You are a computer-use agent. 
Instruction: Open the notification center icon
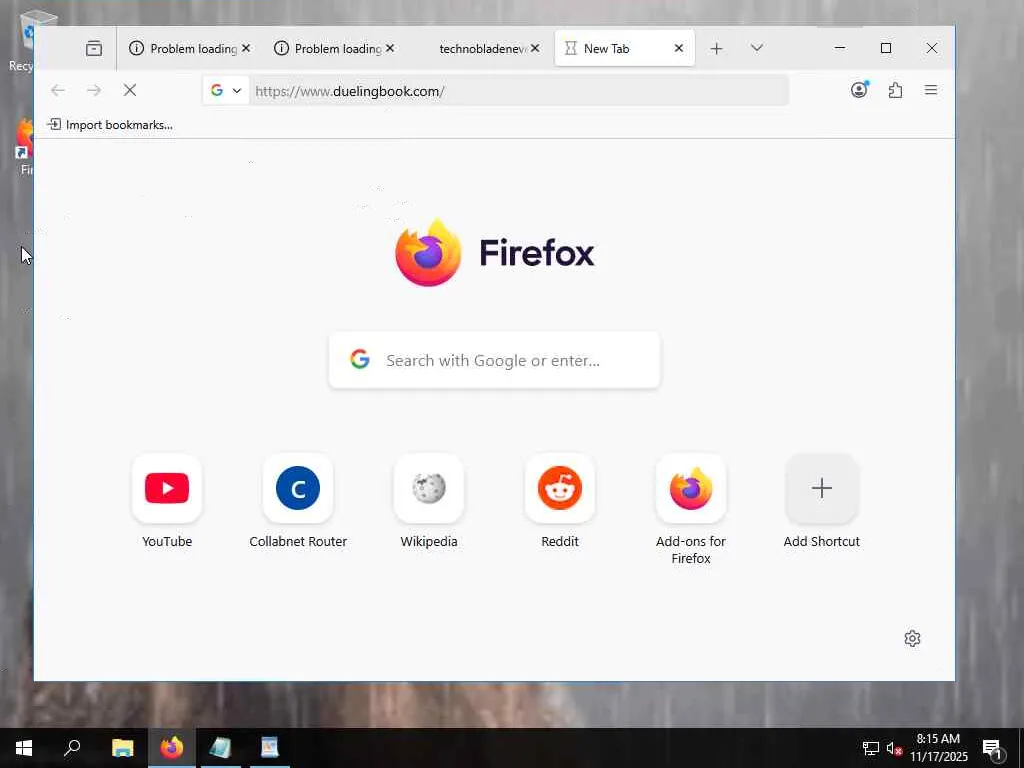[993, 748]
